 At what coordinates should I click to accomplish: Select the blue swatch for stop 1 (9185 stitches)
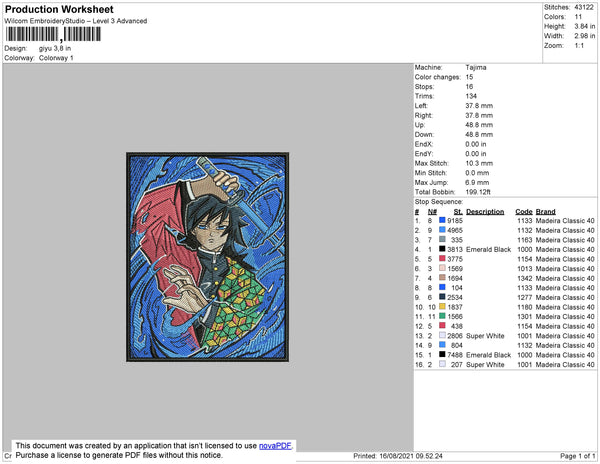coord(442,220)
